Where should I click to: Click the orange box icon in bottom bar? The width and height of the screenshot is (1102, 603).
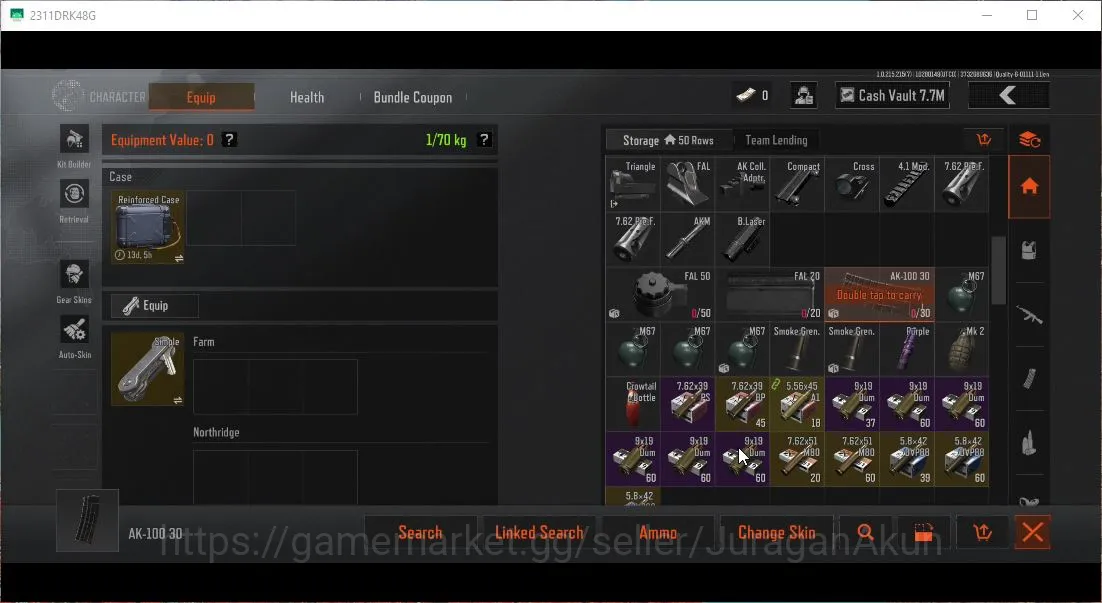point(924,533)
